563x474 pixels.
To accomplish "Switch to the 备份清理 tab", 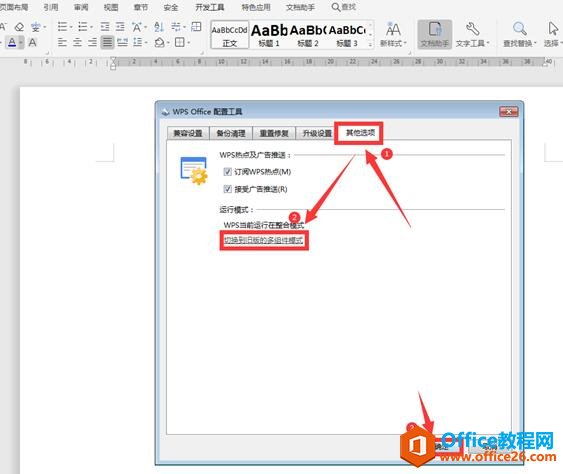I will click(231, 134).
